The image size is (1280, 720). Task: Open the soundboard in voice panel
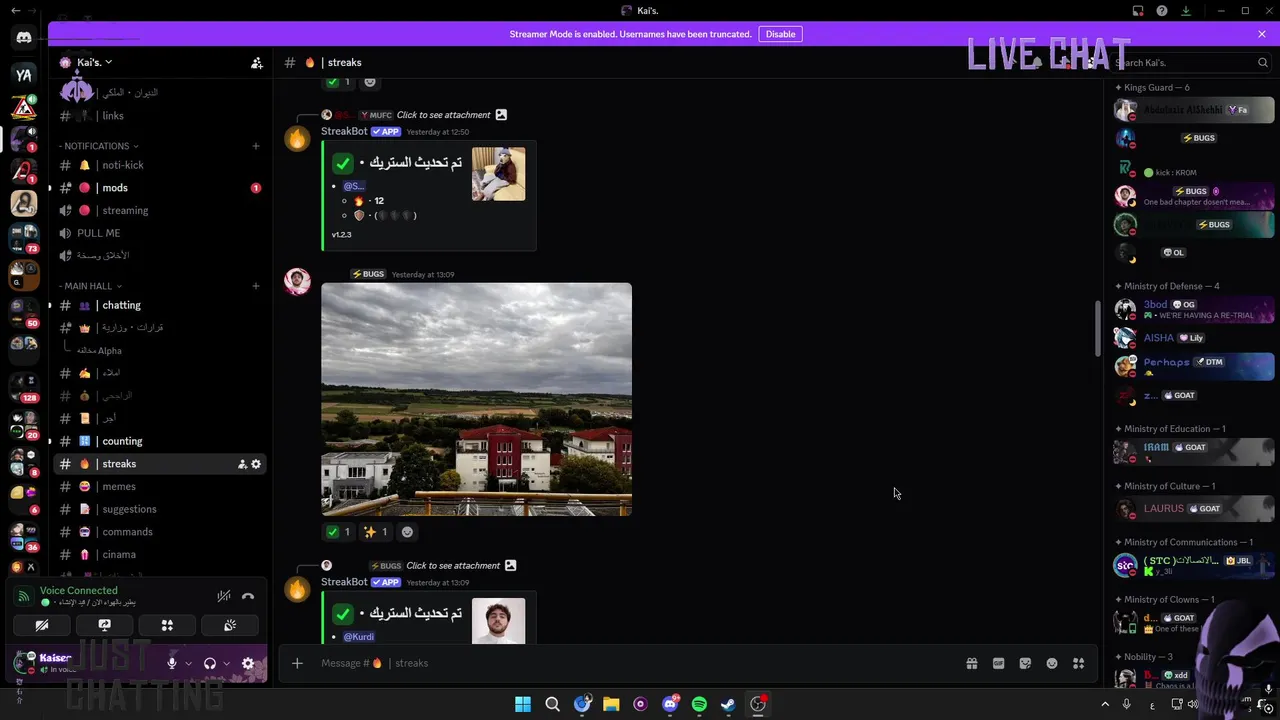coord(230,626)
